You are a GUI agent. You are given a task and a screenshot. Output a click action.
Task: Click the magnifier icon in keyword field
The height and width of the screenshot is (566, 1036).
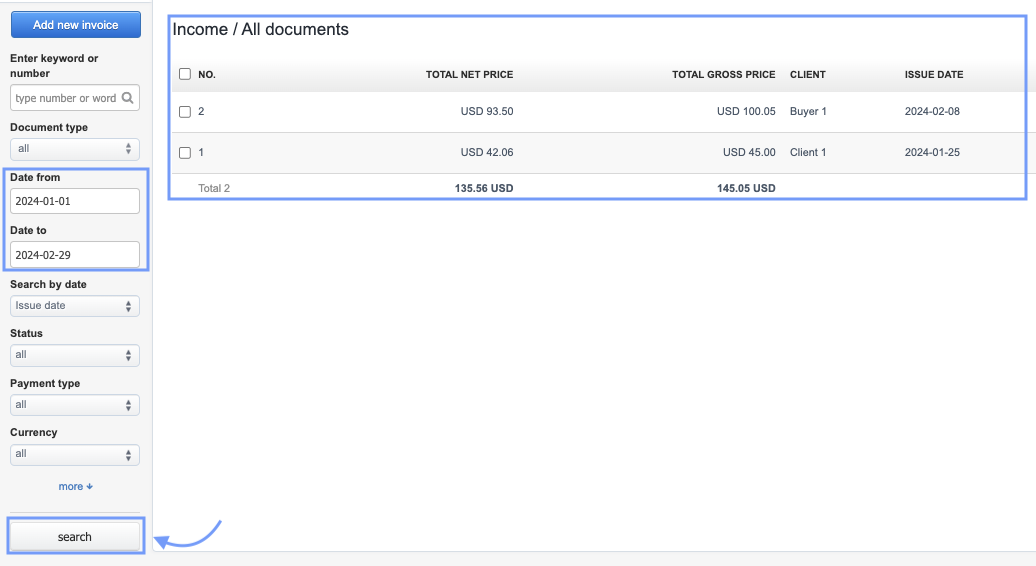click(x=127, y=98)
